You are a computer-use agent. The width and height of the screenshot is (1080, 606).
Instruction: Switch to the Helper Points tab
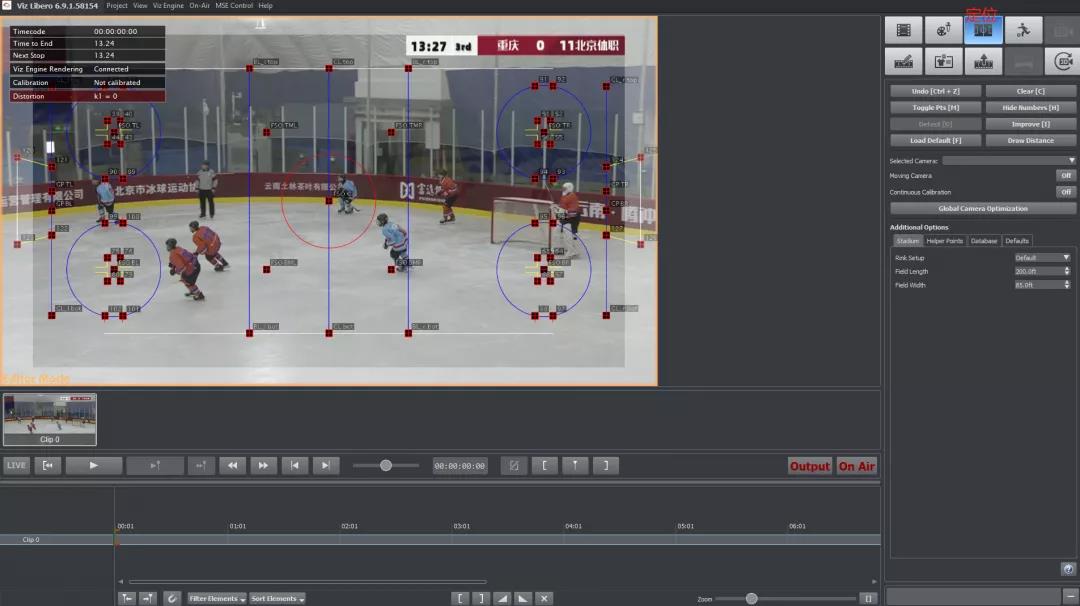[944, 241]
